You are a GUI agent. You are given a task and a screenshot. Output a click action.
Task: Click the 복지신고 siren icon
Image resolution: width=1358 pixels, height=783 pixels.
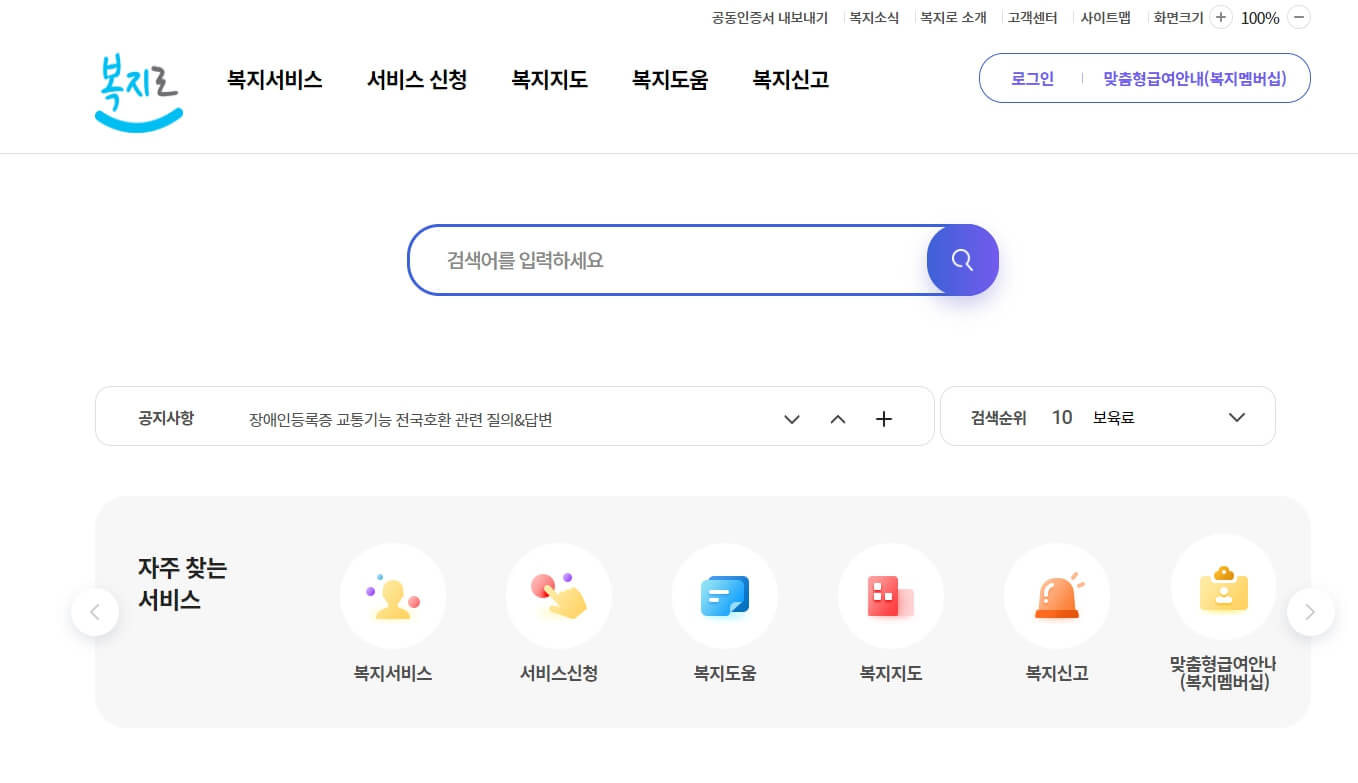[x=1057, y=595]
